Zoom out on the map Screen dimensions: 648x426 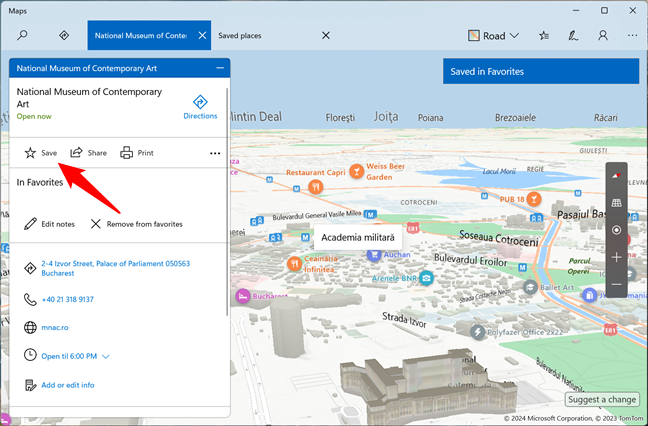click(x=616, y=285)
